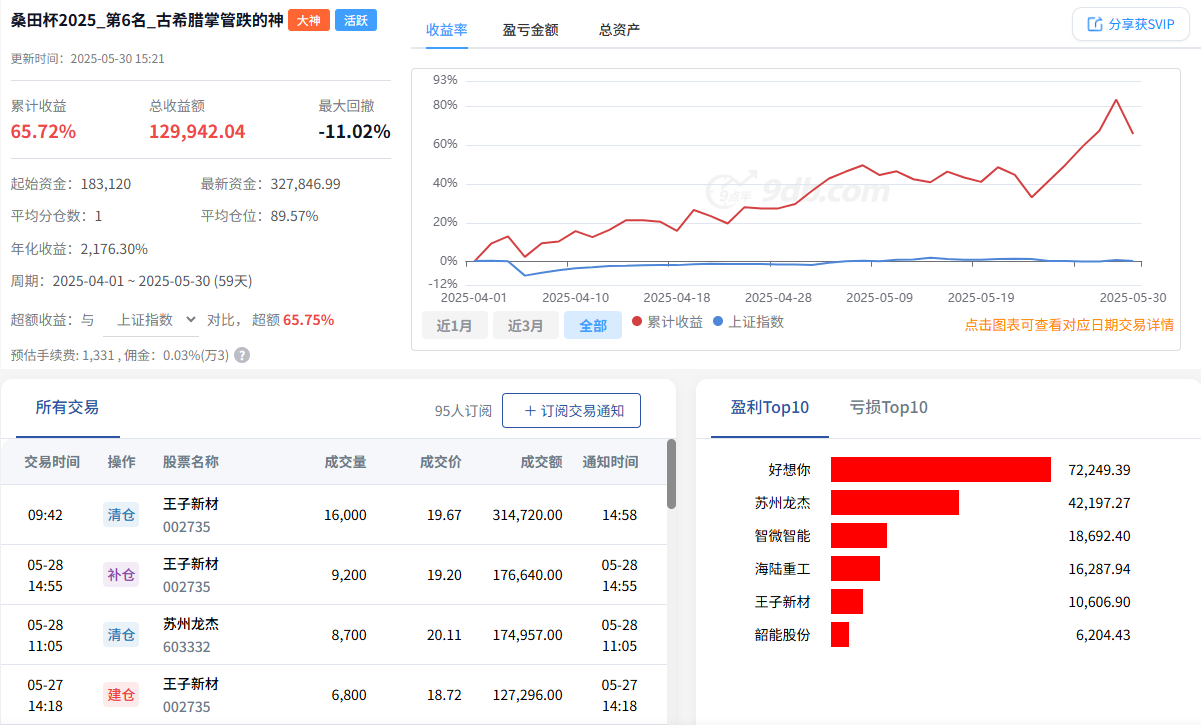This screenshot has width=1201, height=725.
Task: Click the 176,640.00 trade amount
Action: point(528,575)
